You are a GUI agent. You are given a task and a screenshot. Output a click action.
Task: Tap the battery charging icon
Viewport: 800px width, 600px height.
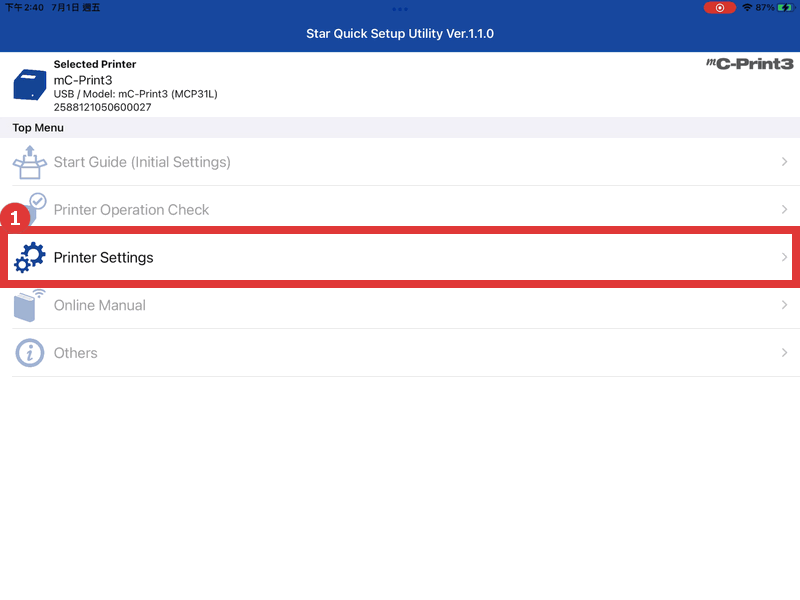click(785, 8)
